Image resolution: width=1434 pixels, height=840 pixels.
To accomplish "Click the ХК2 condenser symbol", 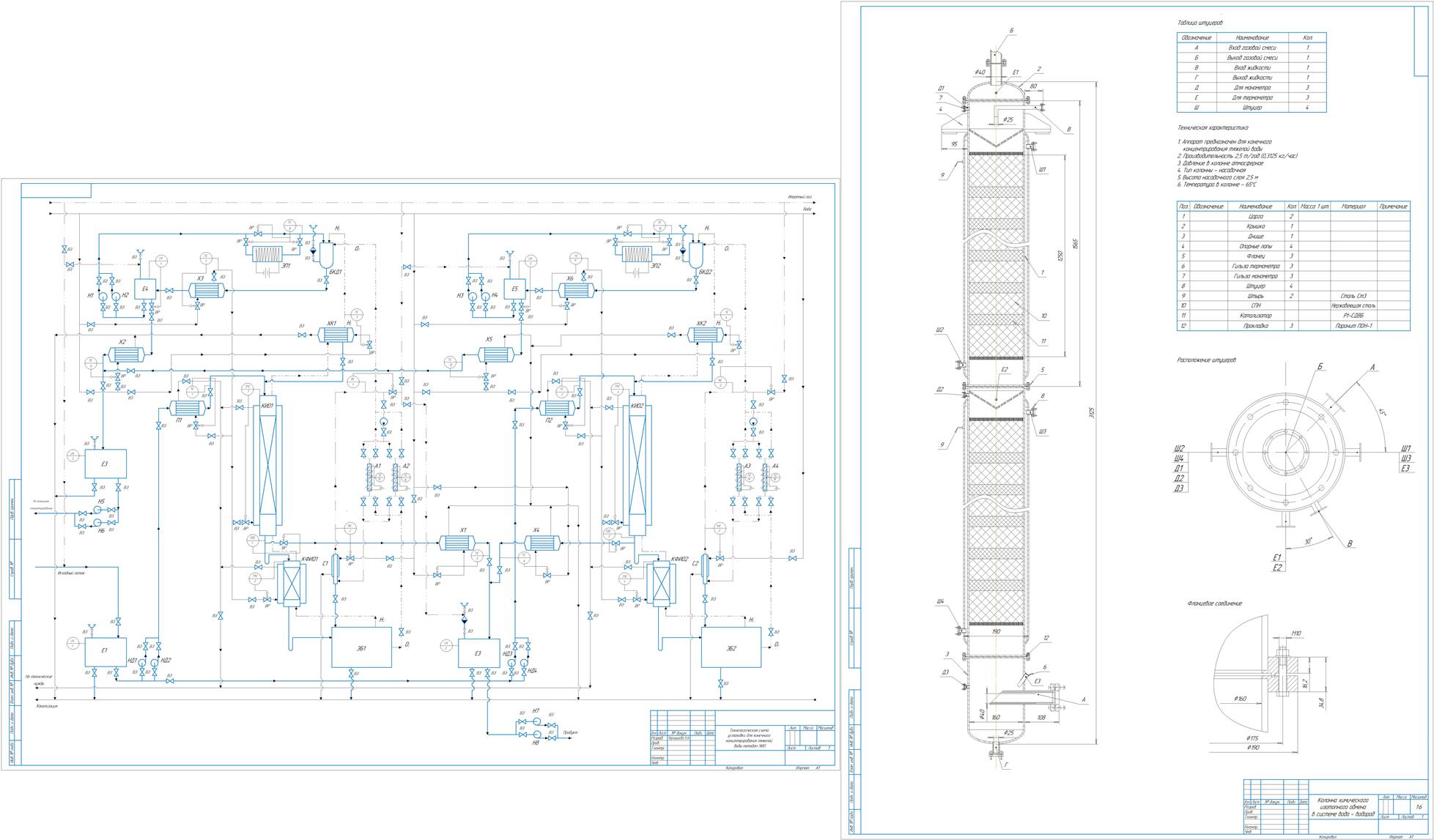I will (706, 335).
